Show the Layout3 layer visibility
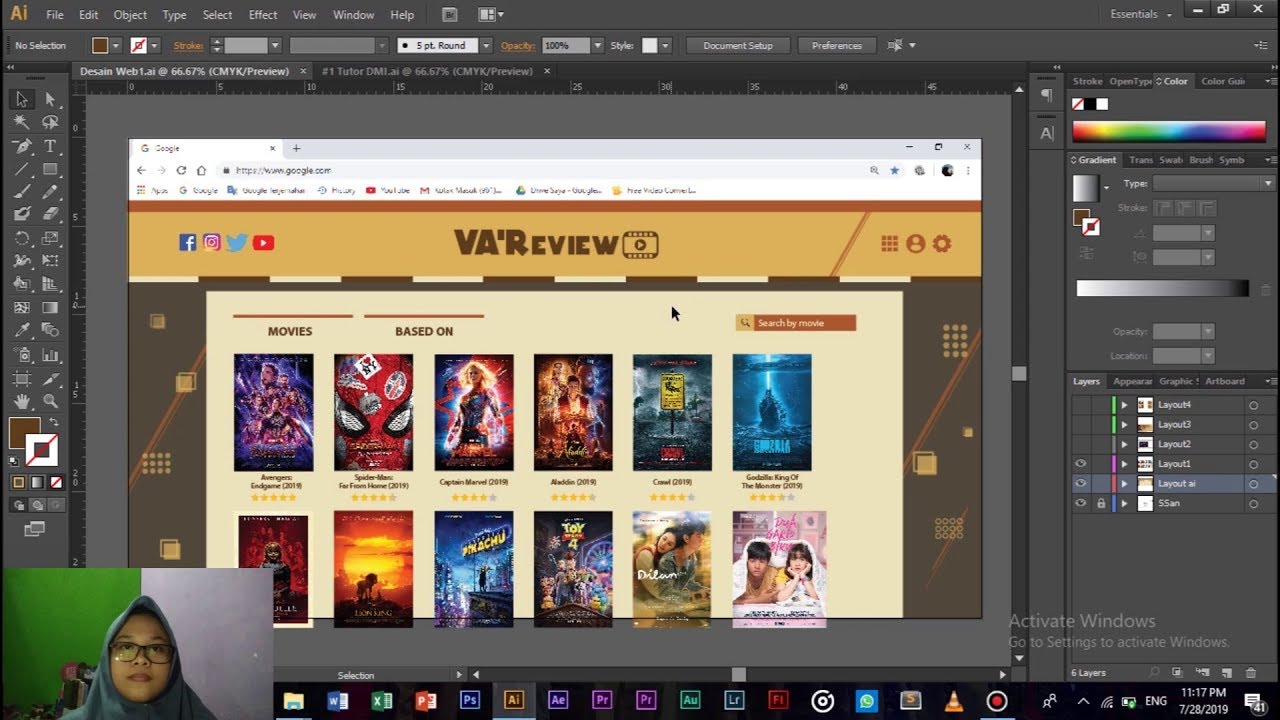This screenshot has height=720, width=1280. tap(1080, 424)
